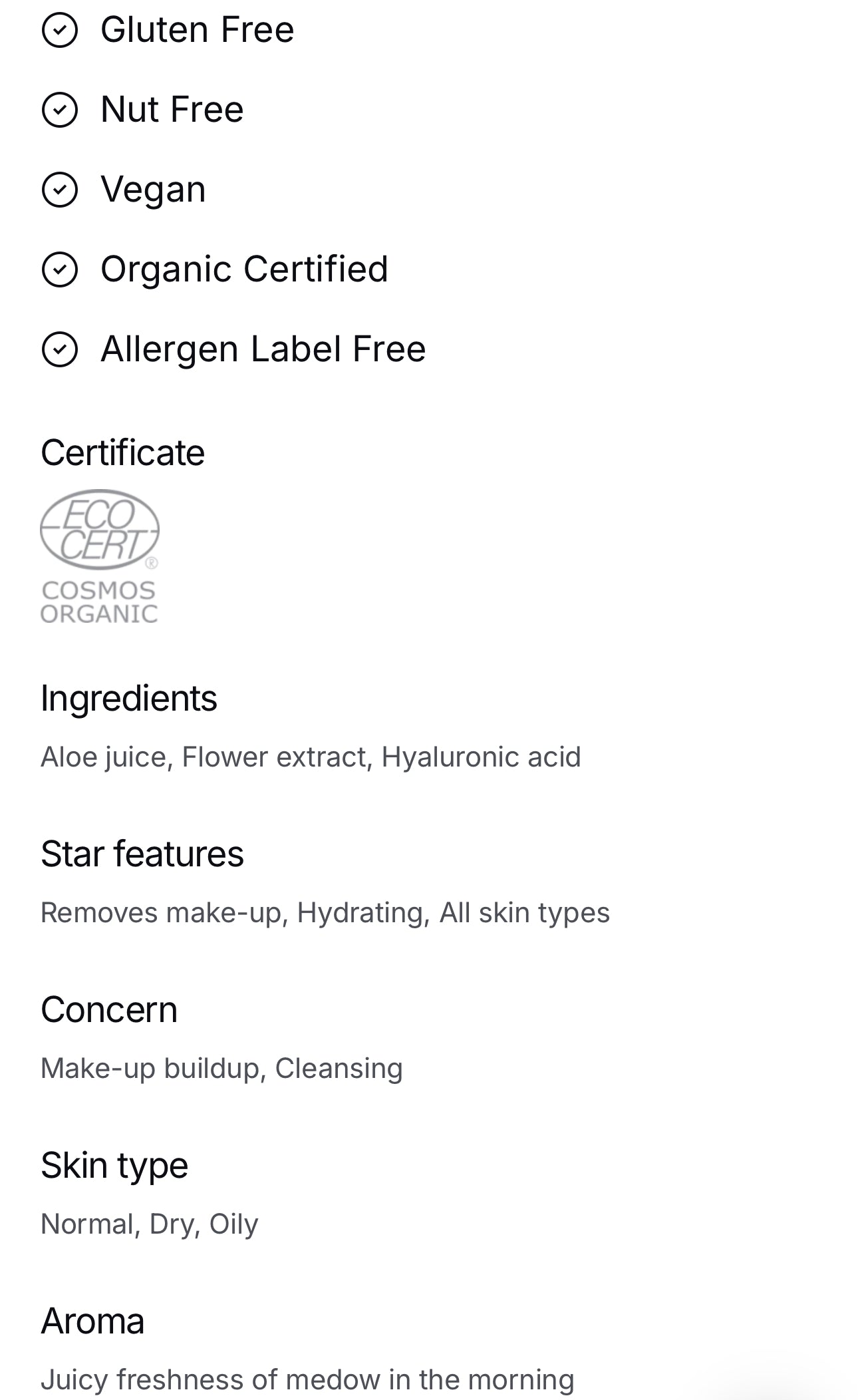Screen dimensions: 858x1400
Task: Select the Gluten Free label
Action: pos(197,30)
